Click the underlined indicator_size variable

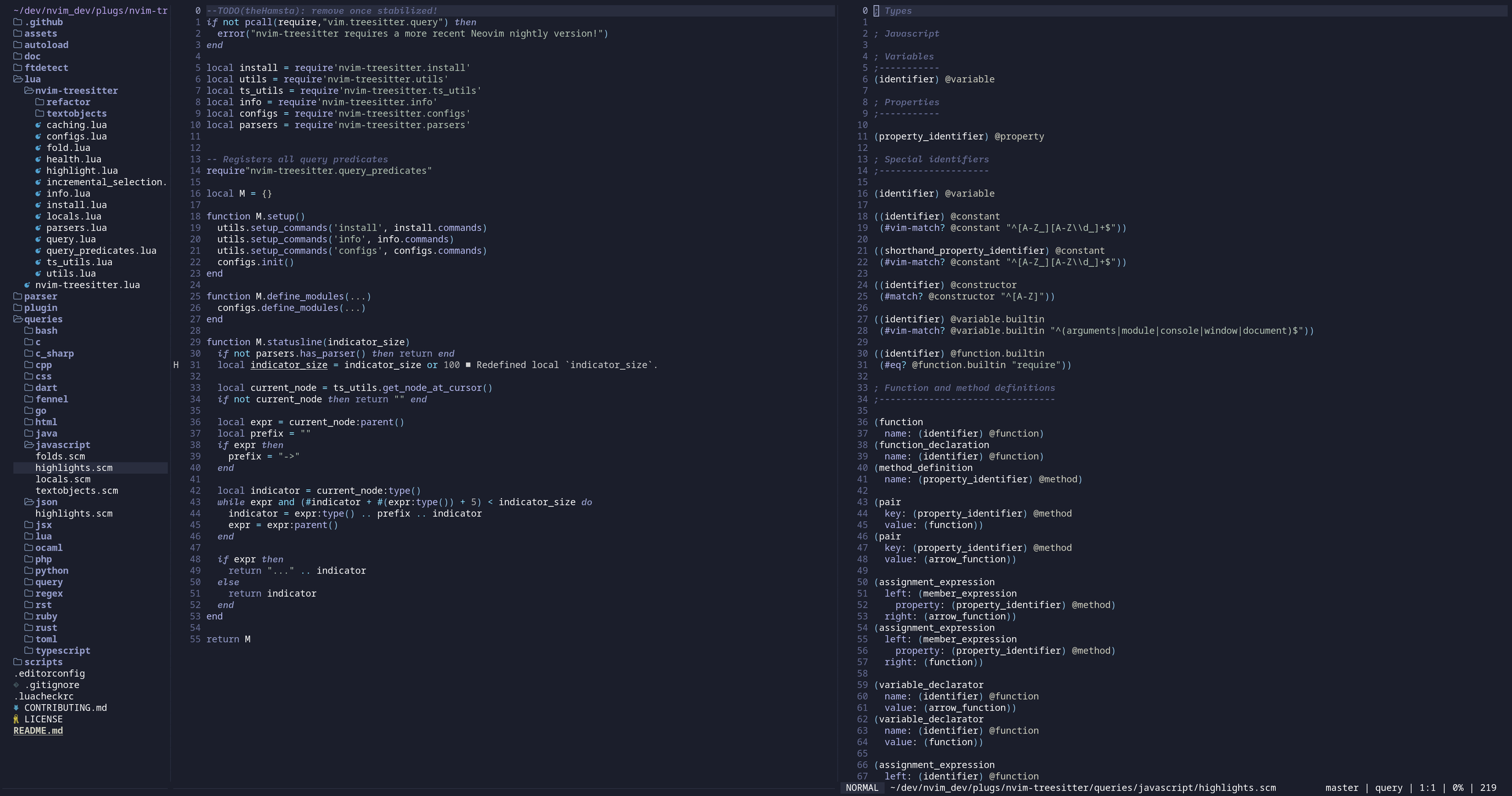[x=289, y=365]
